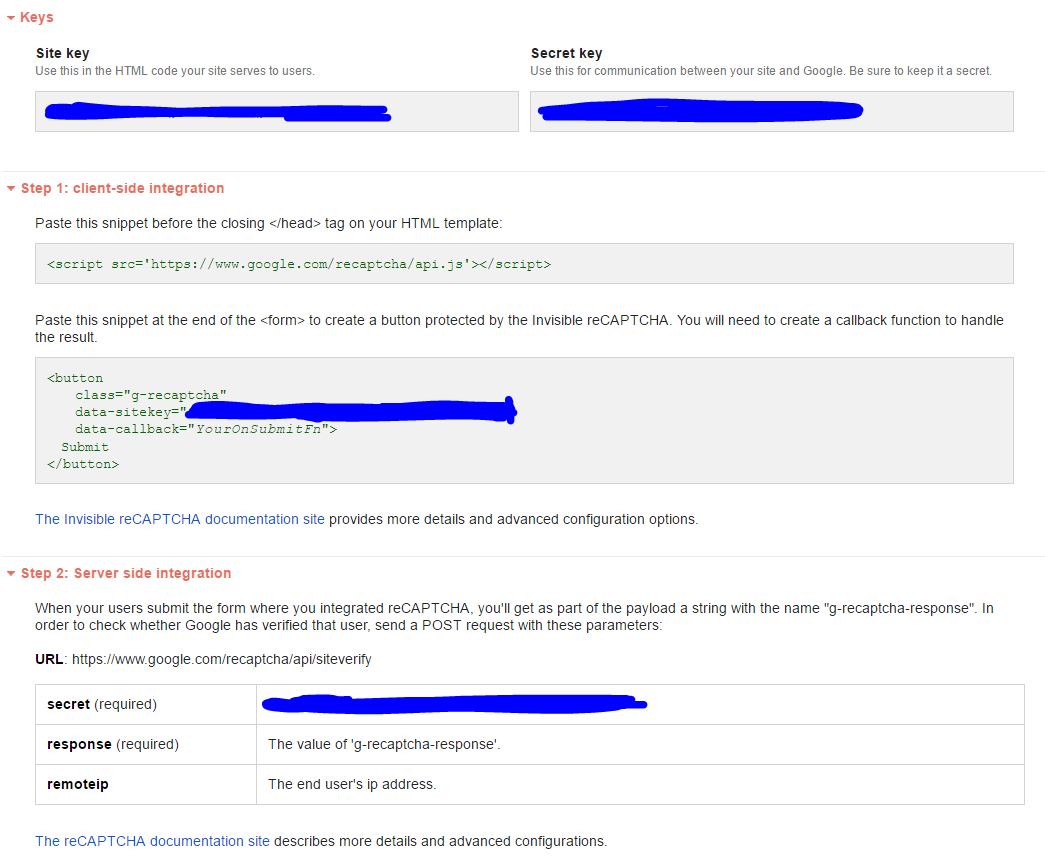Select the api.js script snippet box

point(524,264)
